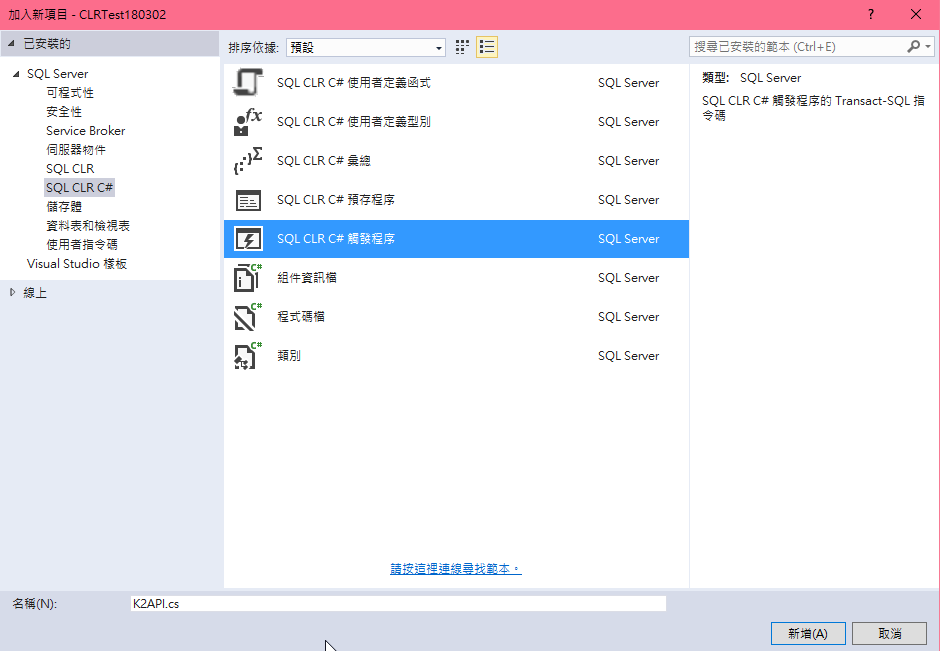Select SQL CLR C# 使用者定義型別 template icon
This screenshot has width=940, height=651.
pyautogui.click(x=248, y=122)
